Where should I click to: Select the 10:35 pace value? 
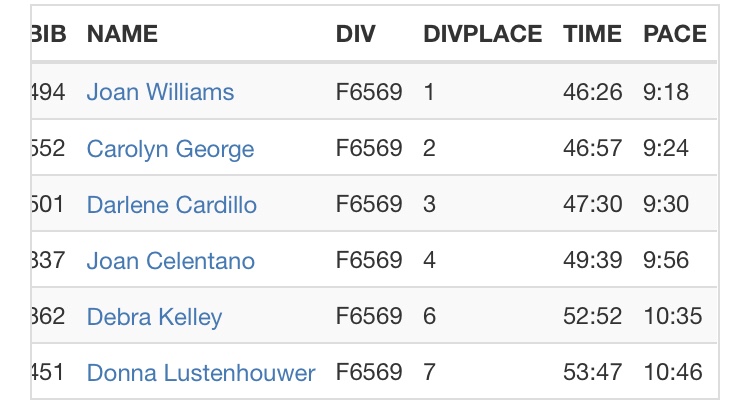point(672,317)
